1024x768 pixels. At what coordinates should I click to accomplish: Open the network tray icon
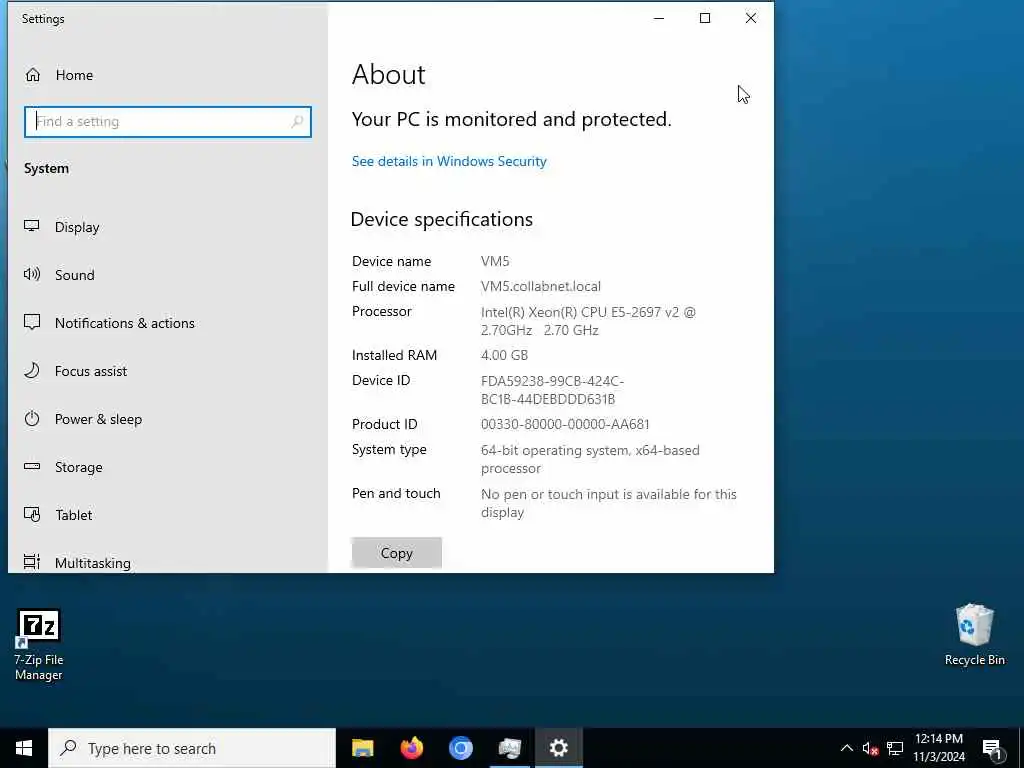click(x=895, y=748)
